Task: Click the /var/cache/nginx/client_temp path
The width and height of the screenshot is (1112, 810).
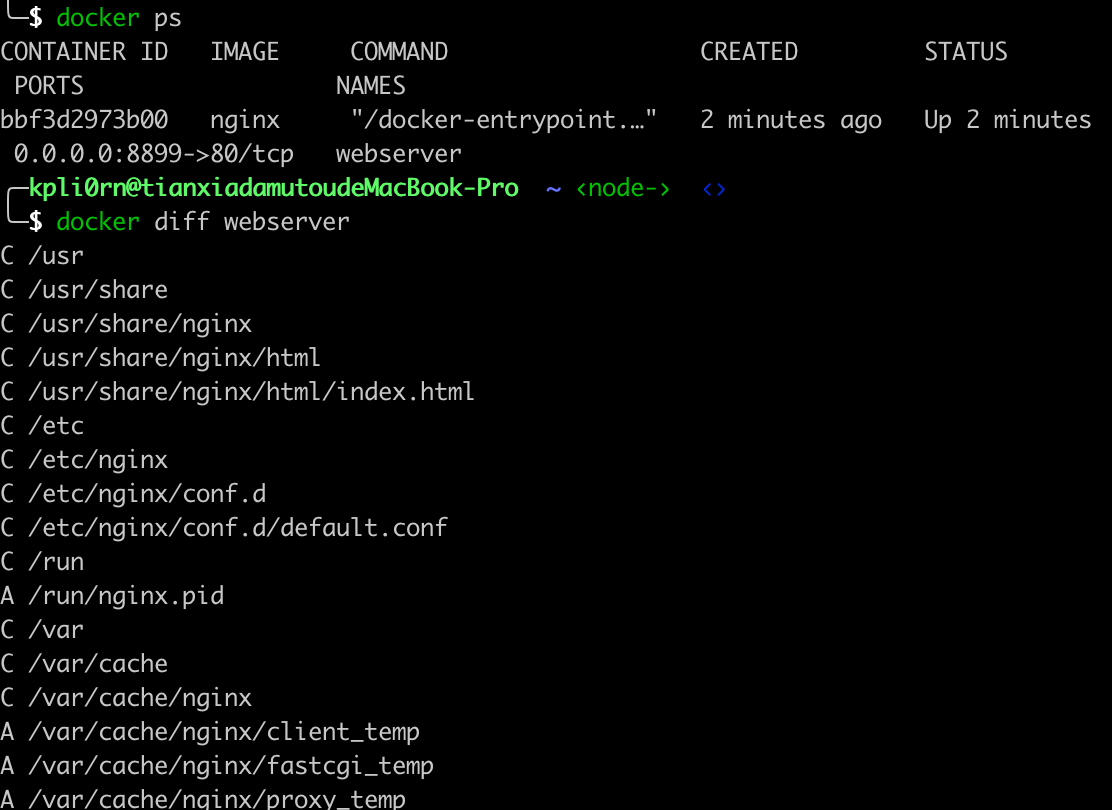Action: [224, 732]
